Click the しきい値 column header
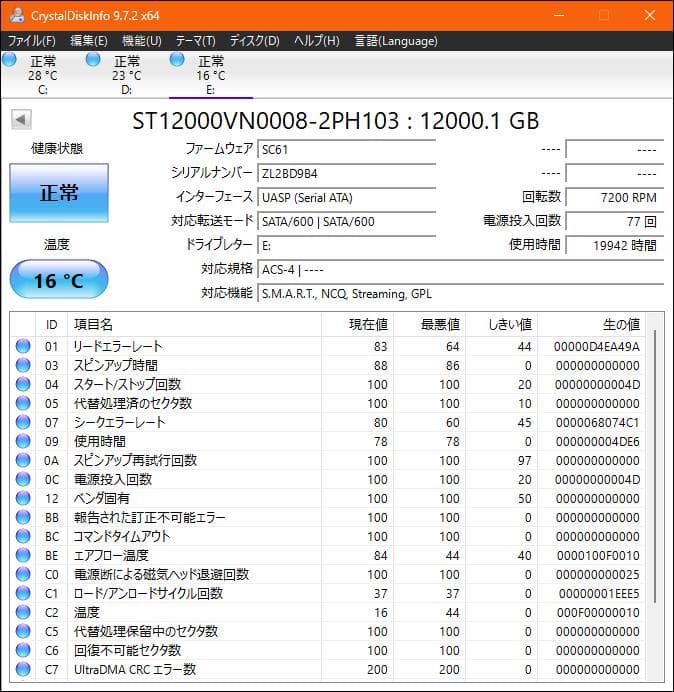The width and height of the screenshot is (674, 692). [501, 324]
